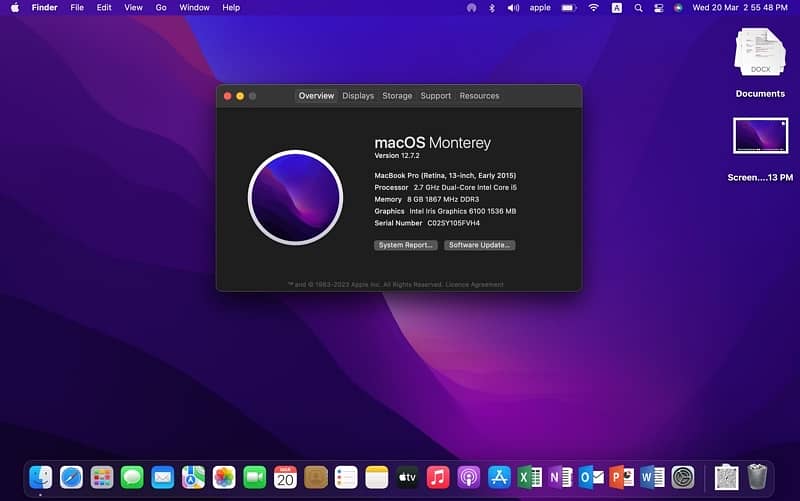Click the Software Update button
The image size is (800, 501).
point(480,245)
